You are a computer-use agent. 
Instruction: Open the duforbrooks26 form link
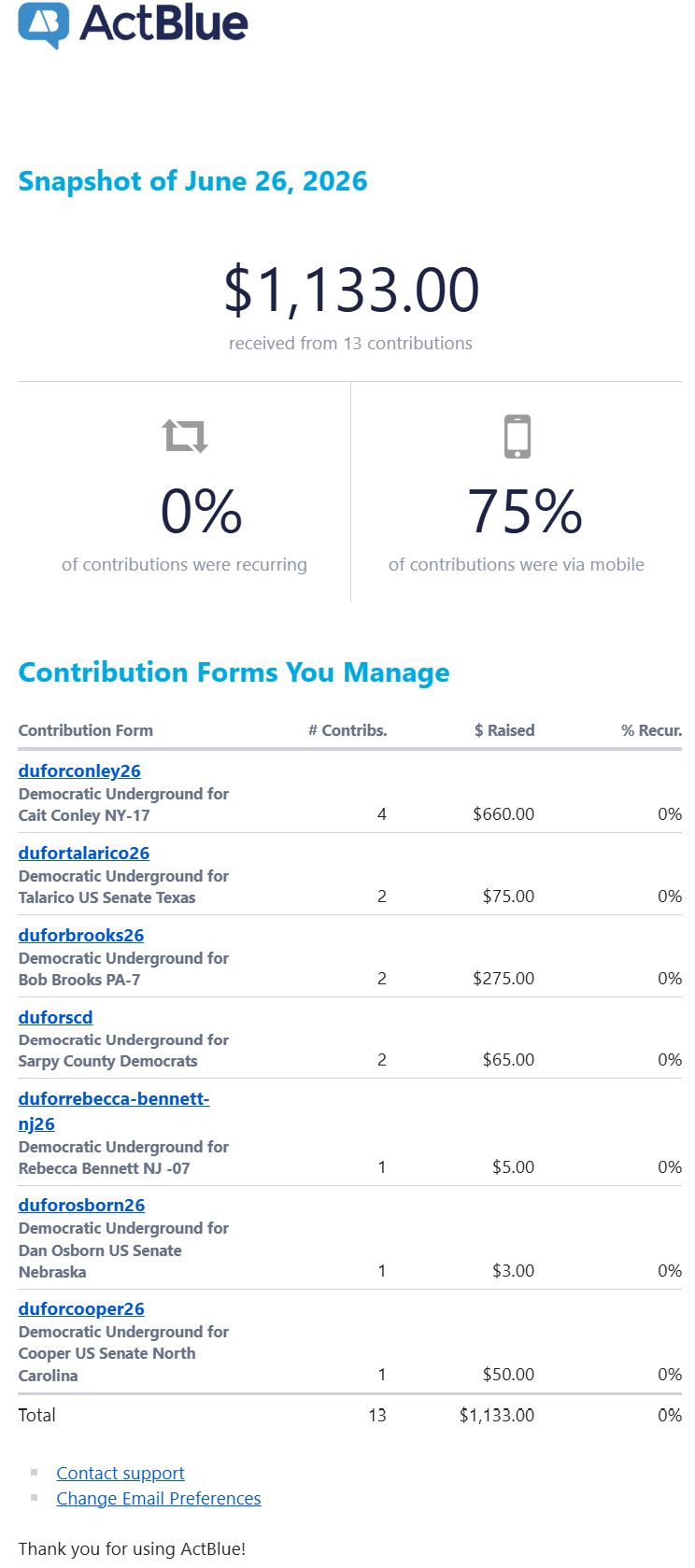pyautogui.click(x=81, y=935)
